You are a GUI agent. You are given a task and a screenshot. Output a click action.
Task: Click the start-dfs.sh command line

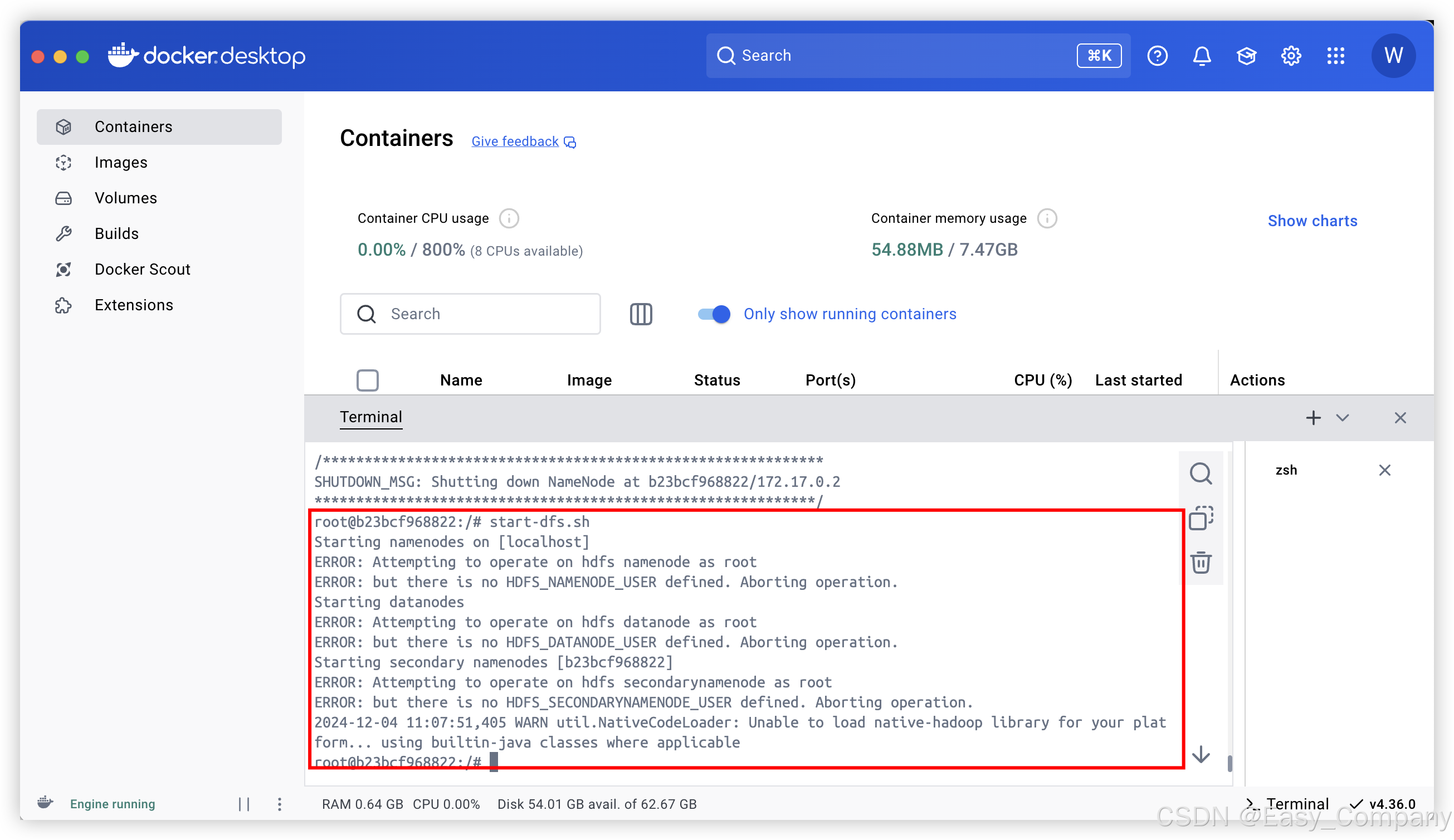(452, 521)
